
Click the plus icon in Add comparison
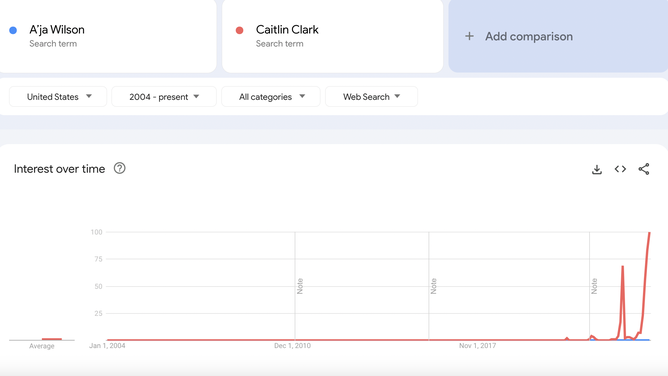click(x=469, y=36)
